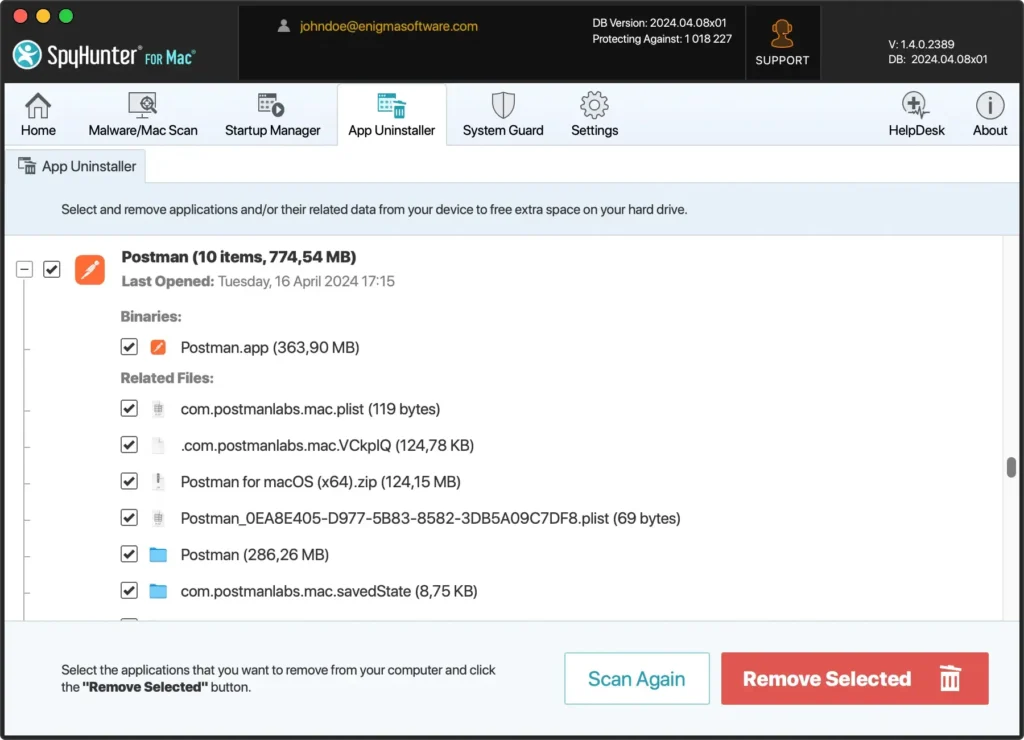Click the macOS green zoom button
The image size is (1024, 740).
click(x=66, y=16)
